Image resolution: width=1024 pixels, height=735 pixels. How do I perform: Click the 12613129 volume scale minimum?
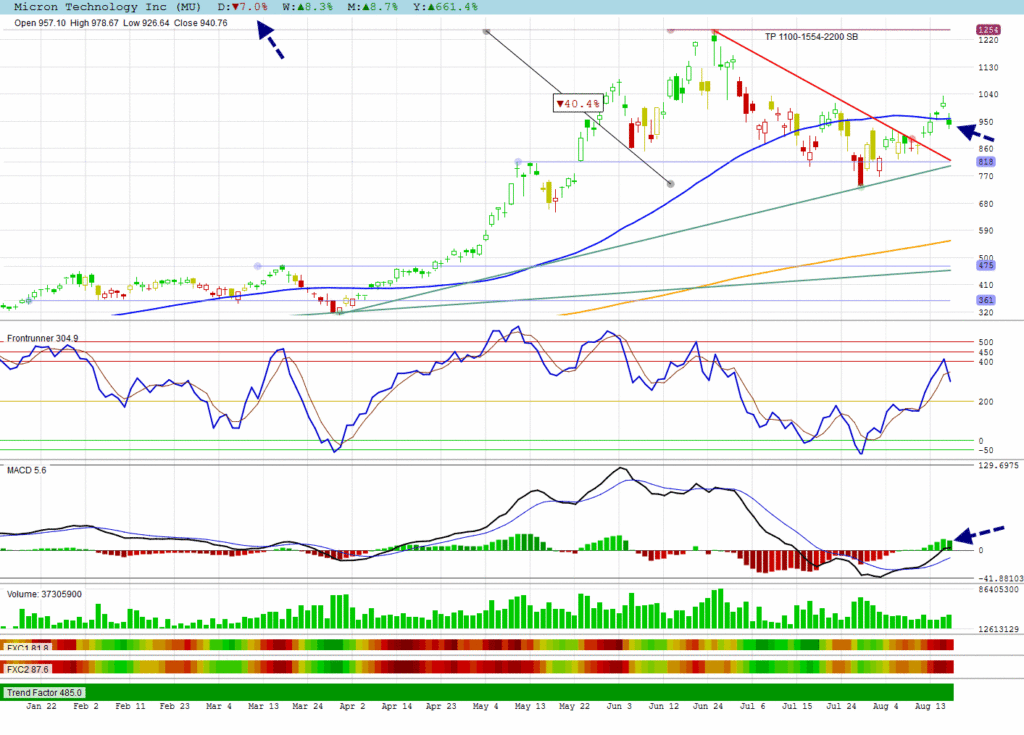(x=999, y=629)
